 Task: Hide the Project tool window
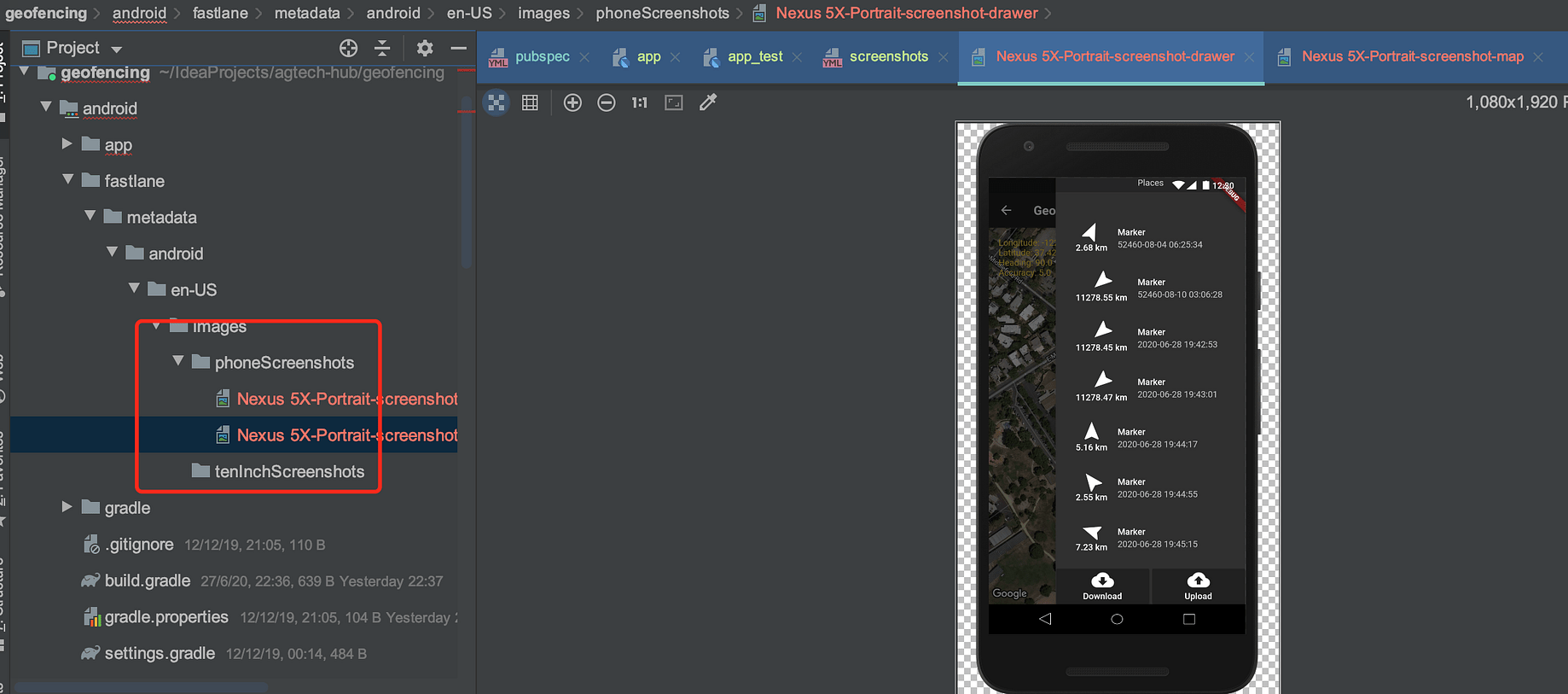(x=458, y=48)
